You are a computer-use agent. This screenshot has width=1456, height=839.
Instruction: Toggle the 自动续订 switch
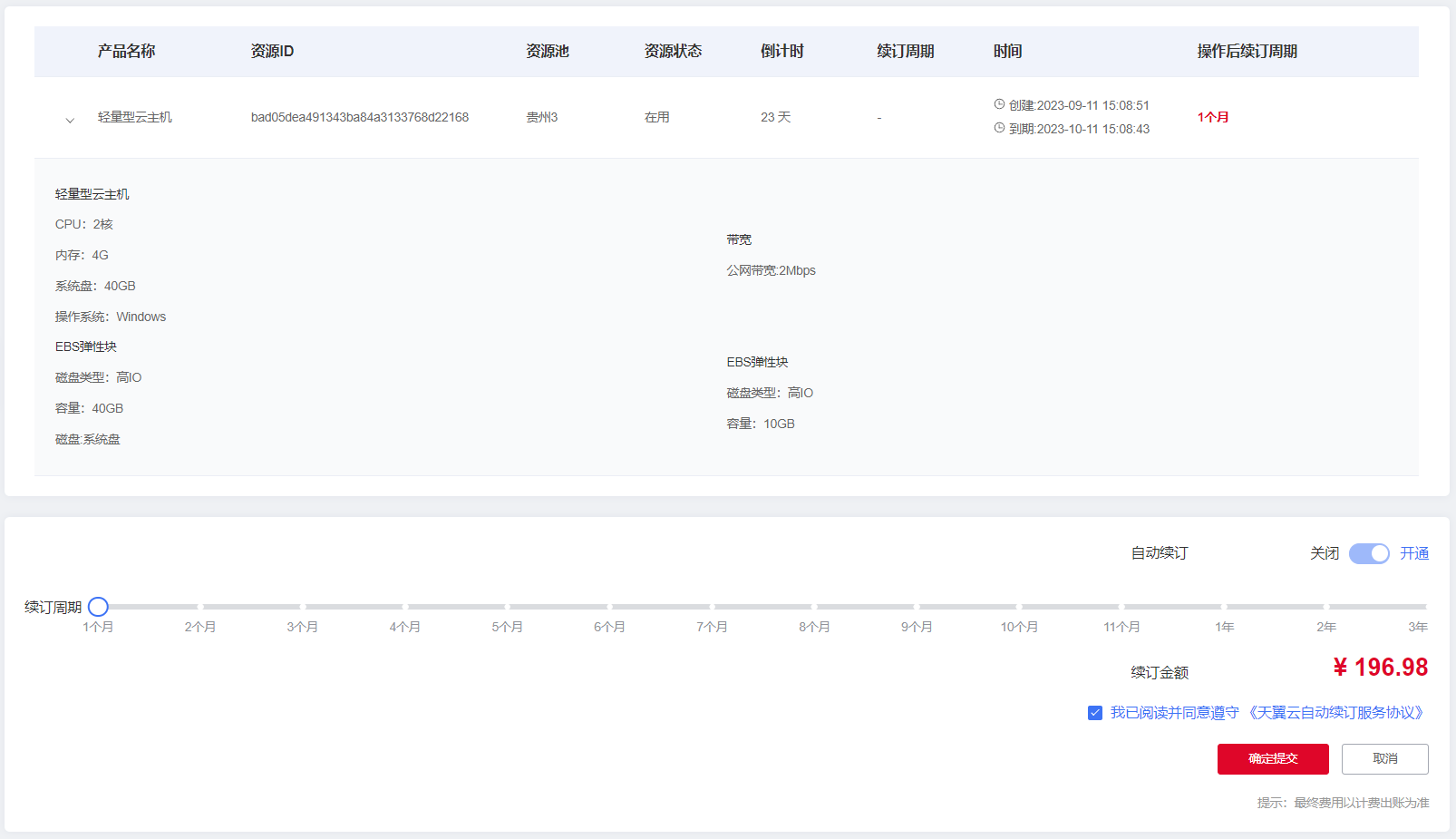click(1368, 553)
